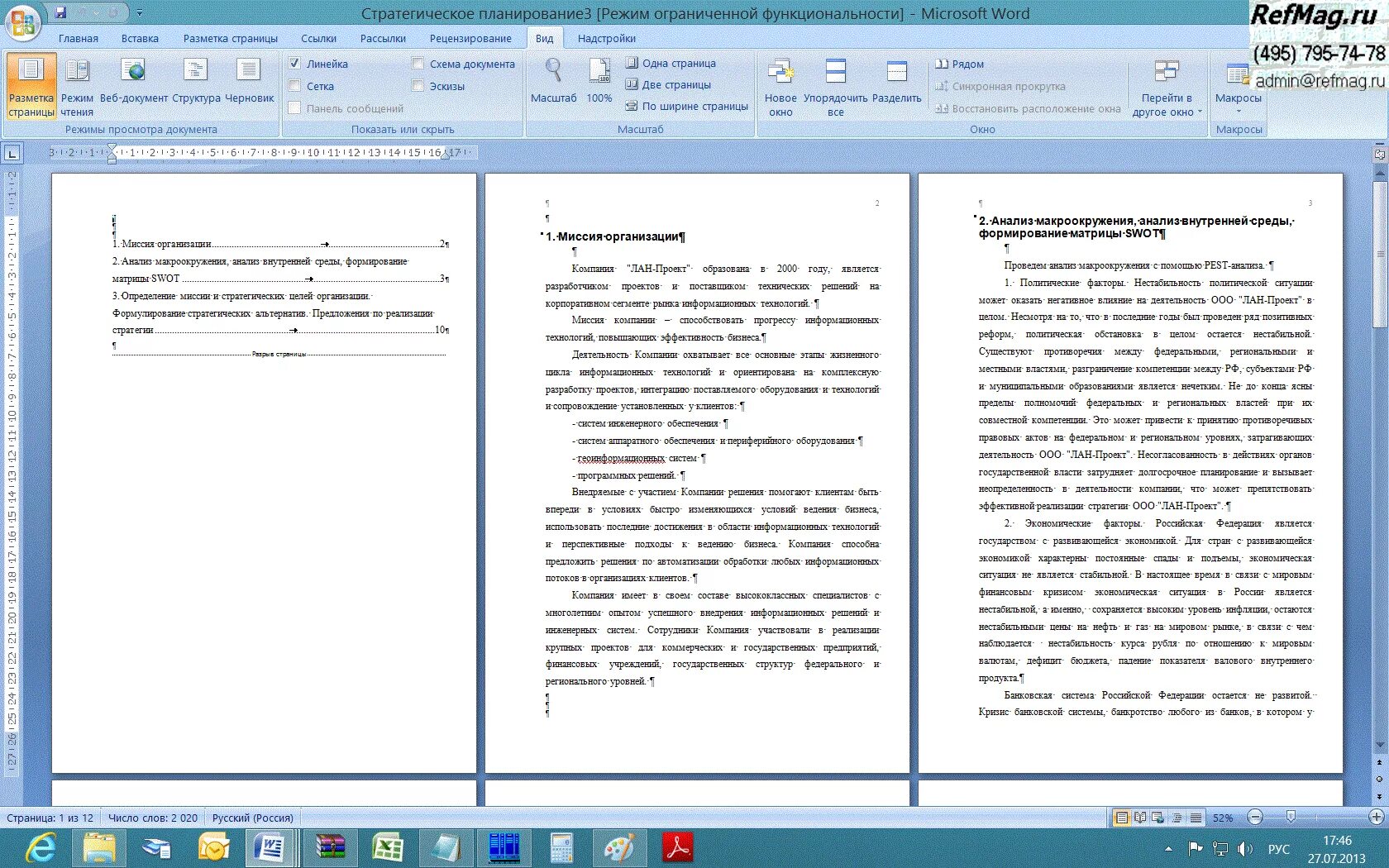Open Новое окно
The image size is (1389, 868).
pyautogui.click(x=780, y=86)
